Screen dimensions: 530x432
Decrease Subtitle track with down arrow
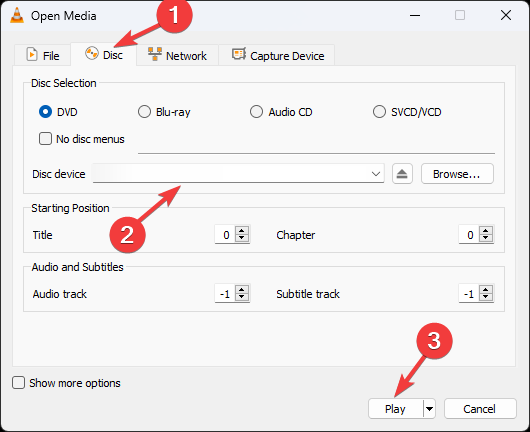(486, 297)
